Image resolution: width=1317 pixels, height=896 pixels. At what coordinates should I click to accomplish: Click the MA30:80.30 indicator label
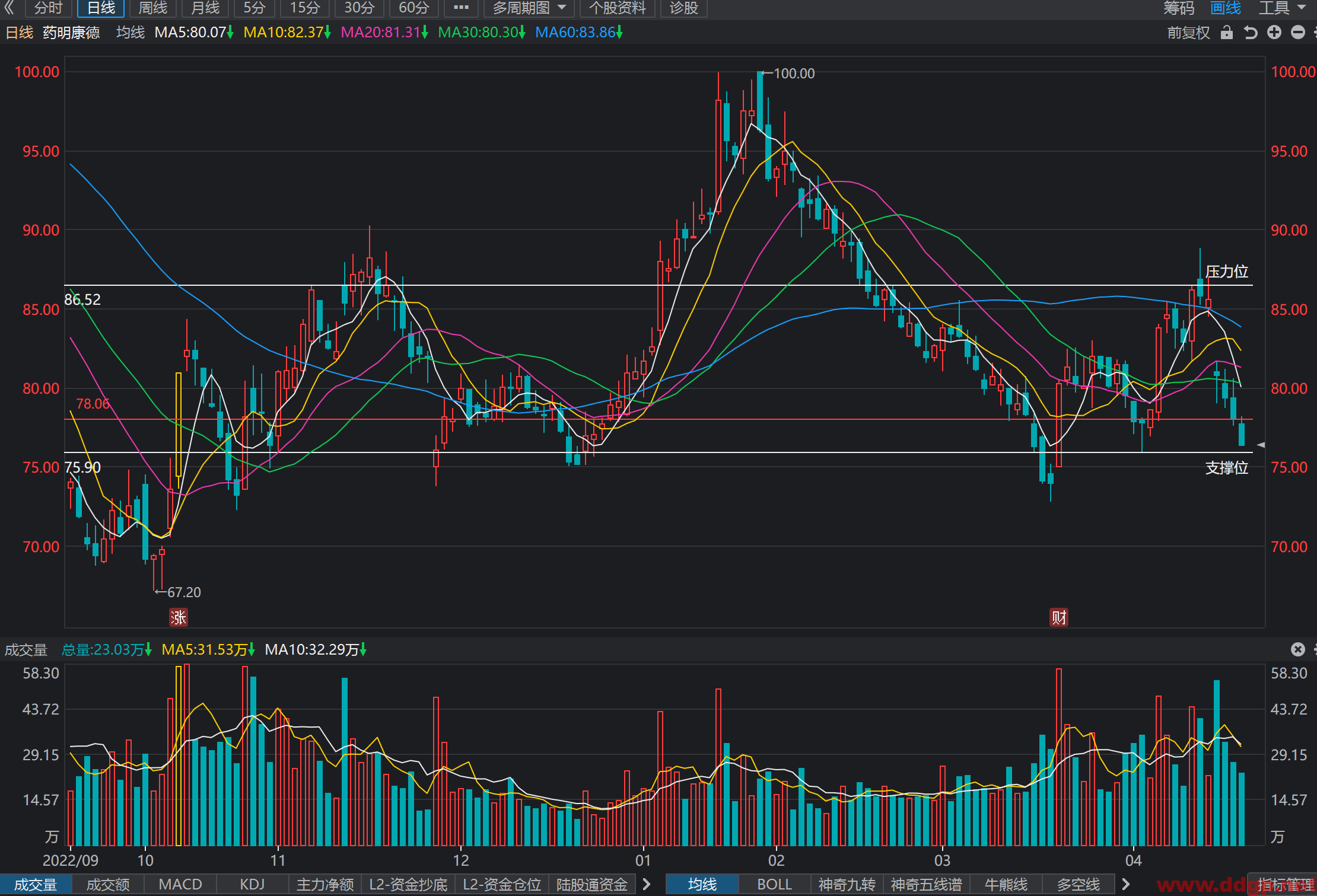tap(482, 33)
